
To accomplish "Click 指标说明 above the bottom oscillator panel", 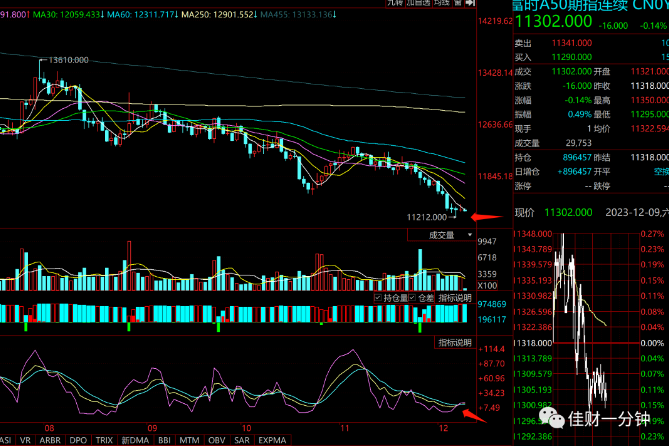I will coord(455,342).
